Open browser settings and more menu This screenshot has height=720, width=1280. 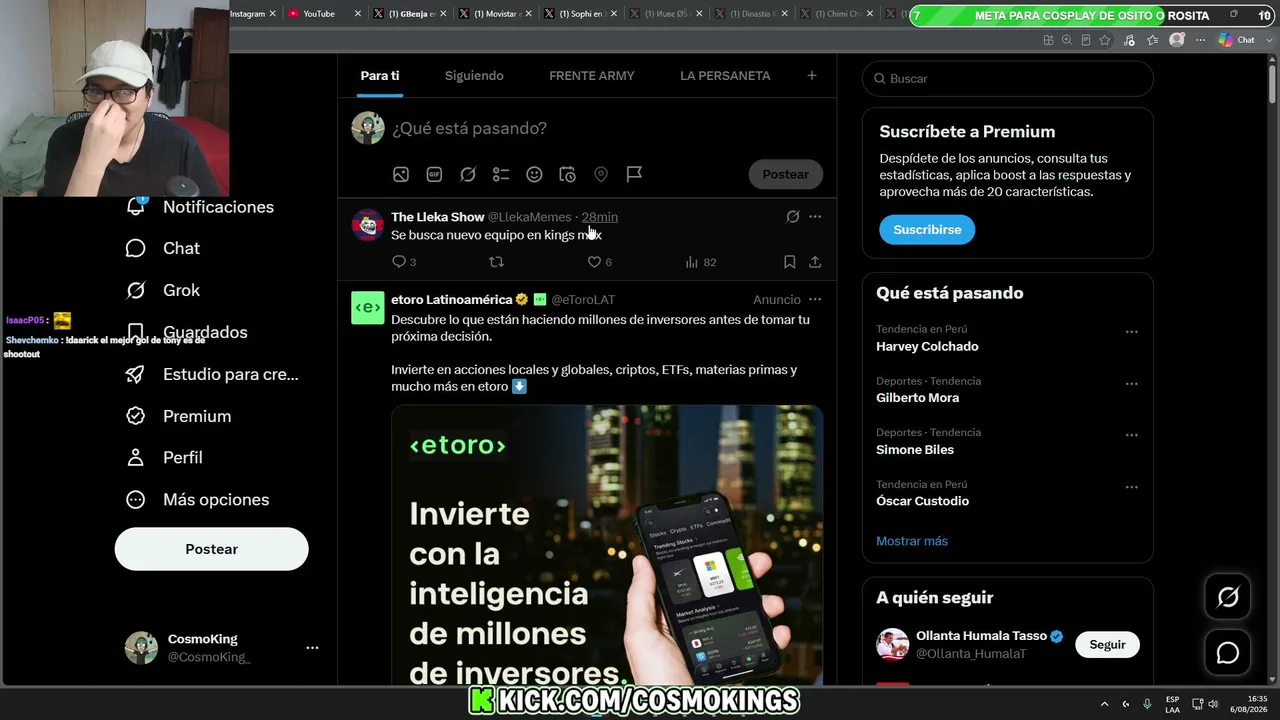(1201, 40)
